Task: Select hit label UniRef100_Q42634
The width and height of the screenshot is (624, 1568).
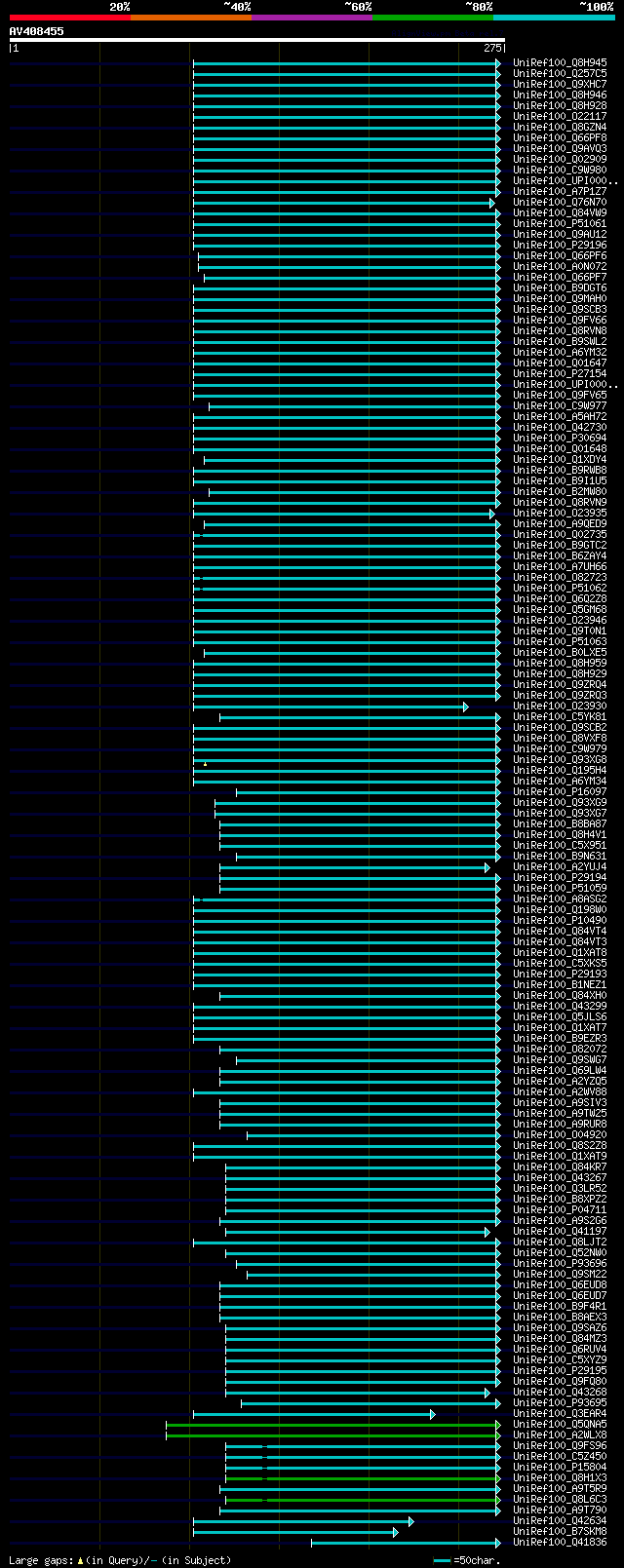Action: 560,1521
